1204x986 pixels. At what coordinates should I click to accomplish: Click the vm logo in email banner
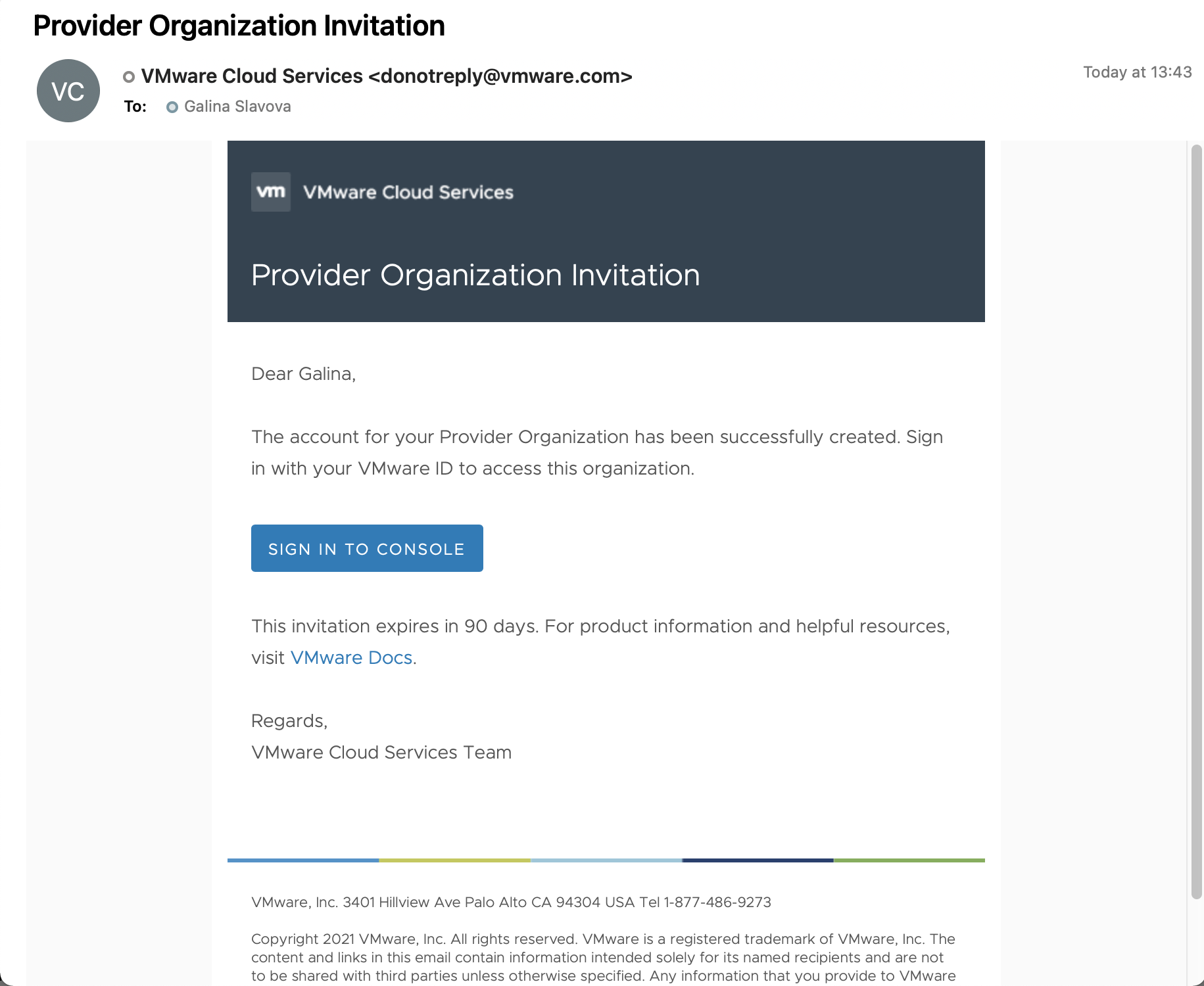[270, 192]
